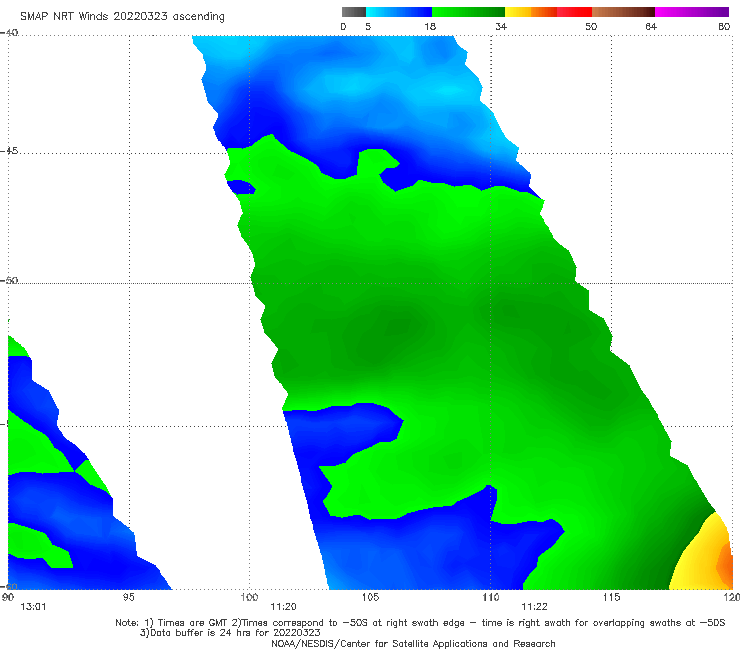Click the color bar label "80"
This screenshot has height=650, width=740.
(x=724, y=27)
